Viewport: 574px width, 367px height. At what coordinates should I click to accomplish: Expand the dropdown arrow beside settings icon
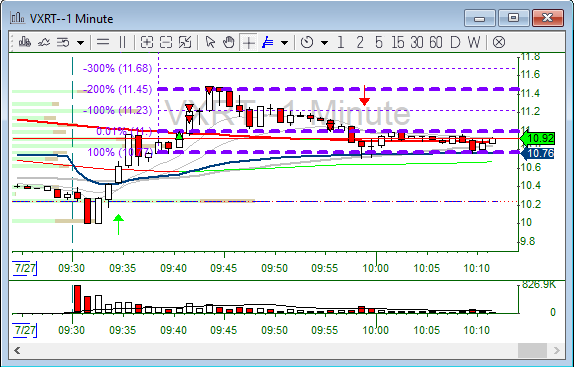(81, 43)
